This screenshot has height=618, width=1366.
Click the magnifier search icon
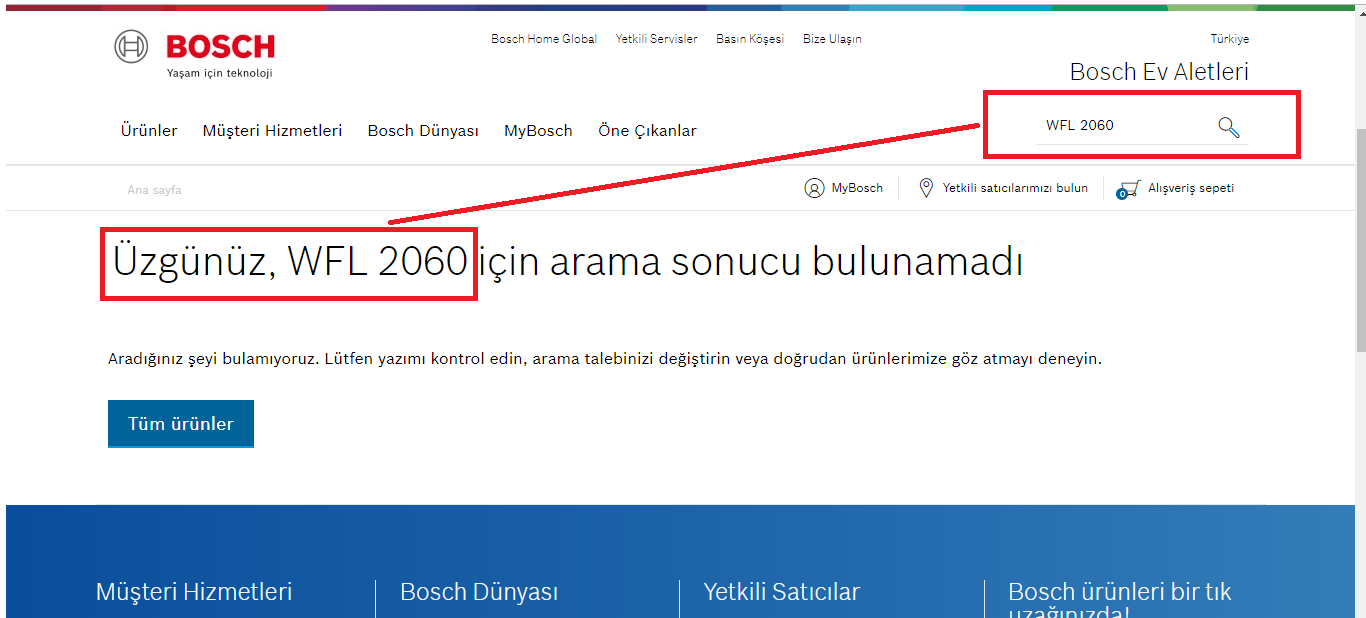point(1228,126)
